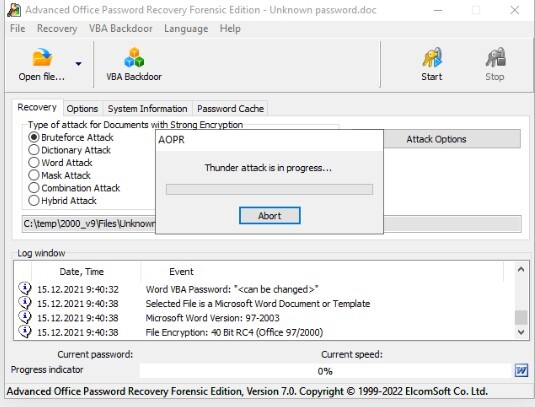This screenshot has height=407, width=535.
Task: Switch to the Password Cache tab
Action: coord(230,108)
